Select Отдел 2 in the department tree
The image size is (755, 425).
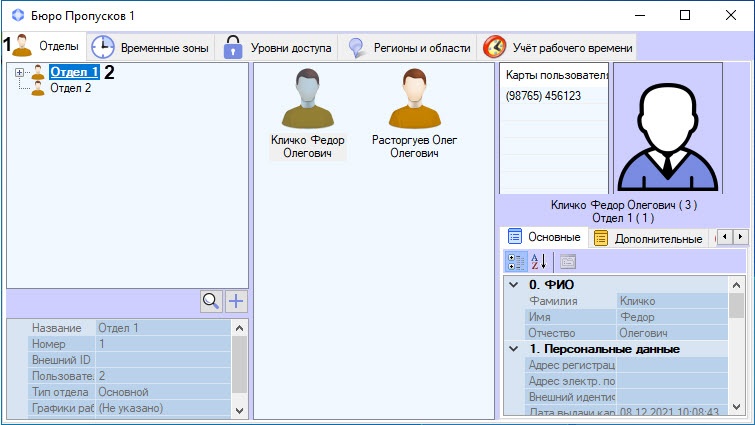pyautogui.click(x=70, y=88)
